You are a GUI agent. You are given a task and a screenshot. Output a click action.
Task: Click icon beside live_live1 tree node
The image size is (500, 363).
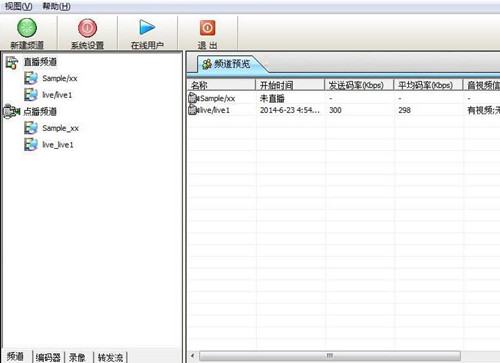31,145
